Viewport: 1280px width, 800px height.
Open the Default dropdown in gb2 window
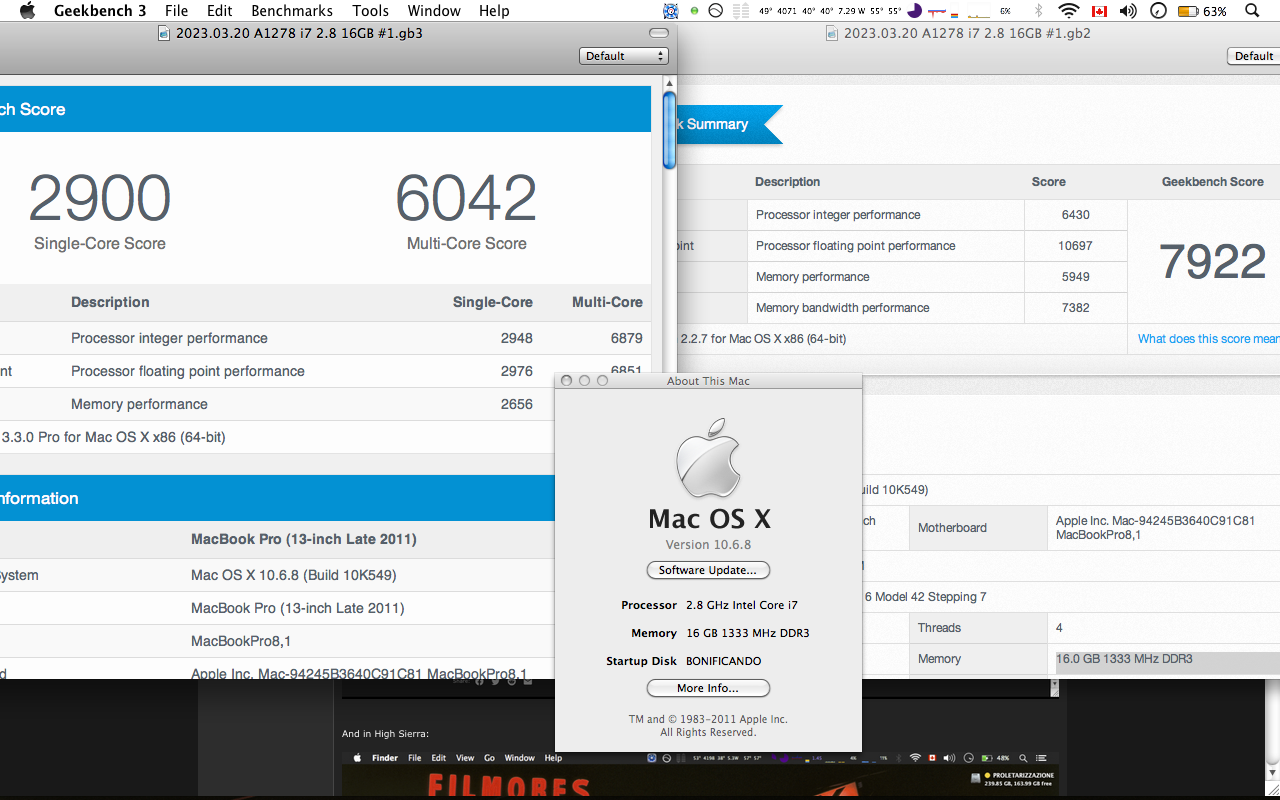coord(1254,56)
